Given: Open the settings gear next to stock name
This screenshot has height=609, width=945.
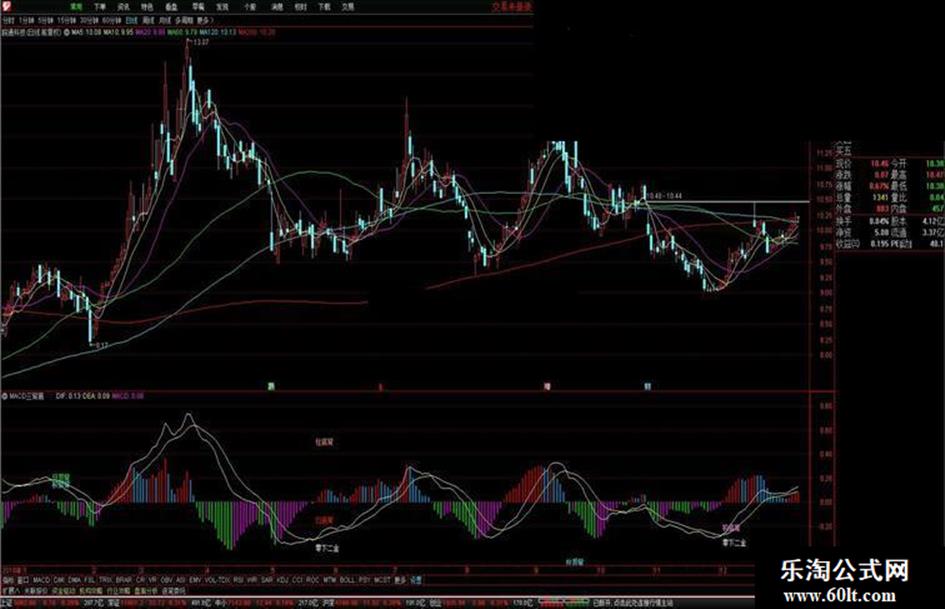Looking at the screenshot, I should 66,32.
